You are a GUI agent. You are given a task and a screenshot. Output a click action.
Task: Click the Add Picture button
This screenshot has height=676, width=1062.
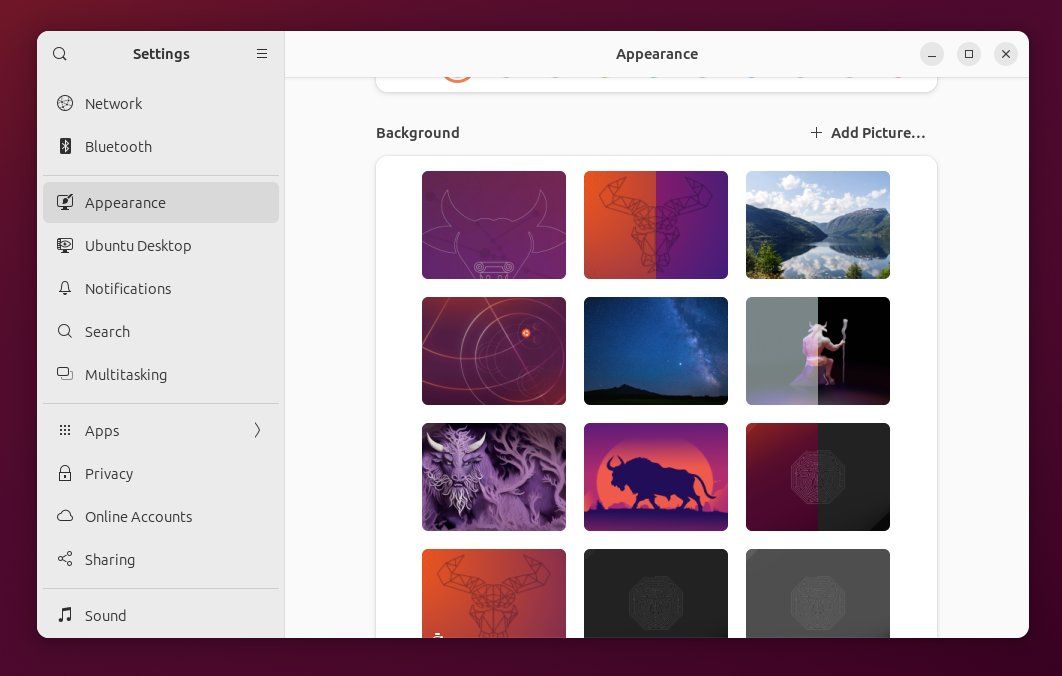pos(868,132)
